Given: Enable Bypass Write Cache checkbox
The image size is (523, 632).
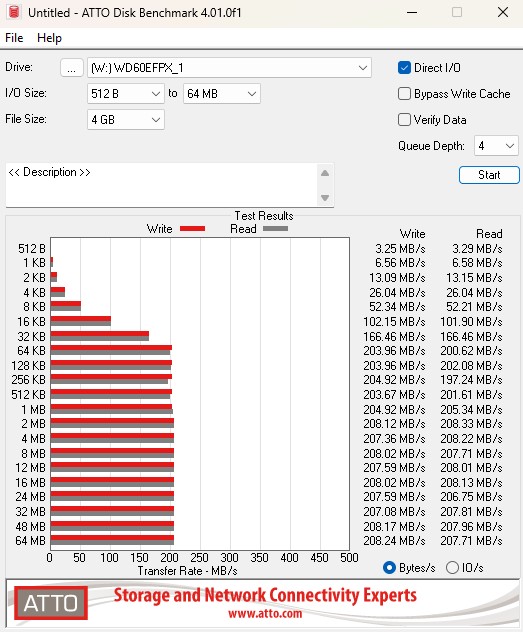Looking at the screenshot, I should tap(404, 94).
